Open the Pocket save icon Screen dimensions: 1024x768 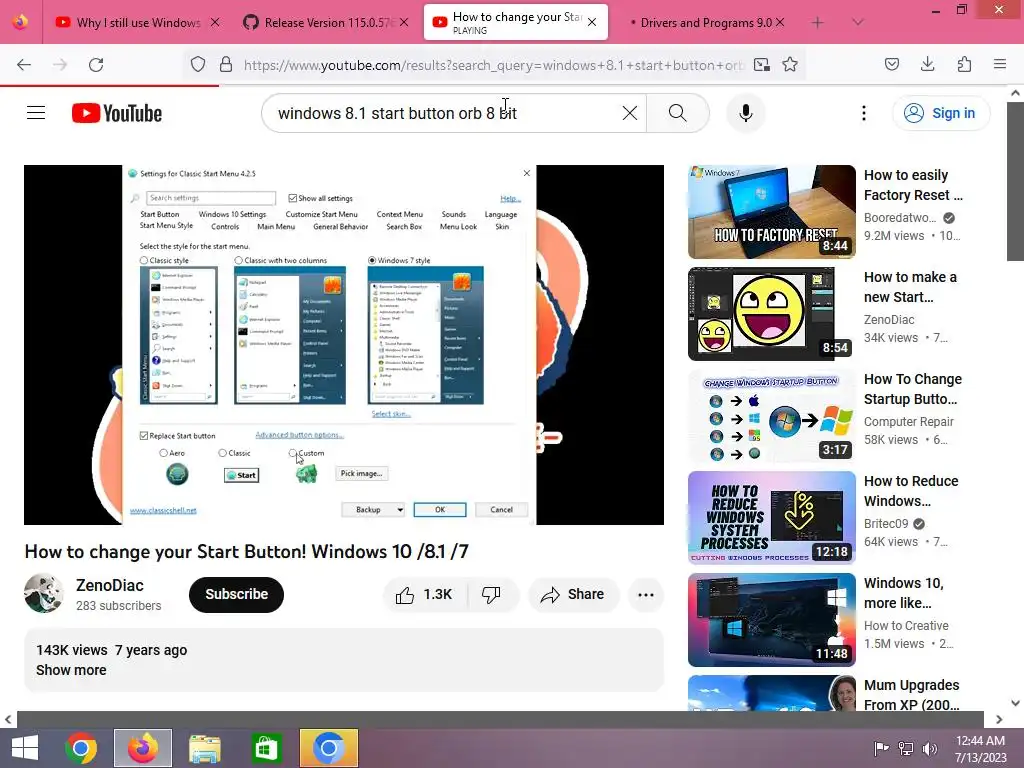(891, 64)
